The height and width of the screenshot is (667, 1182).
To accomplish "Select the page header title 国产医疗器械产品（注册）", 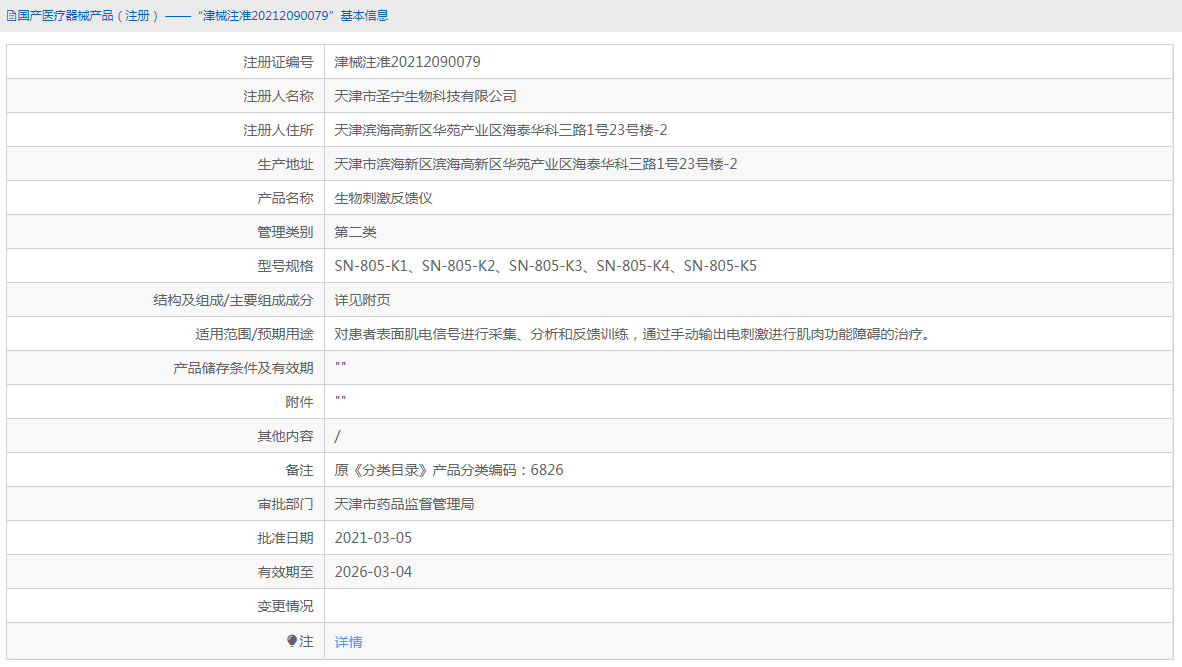I will [x=88, y=16].
